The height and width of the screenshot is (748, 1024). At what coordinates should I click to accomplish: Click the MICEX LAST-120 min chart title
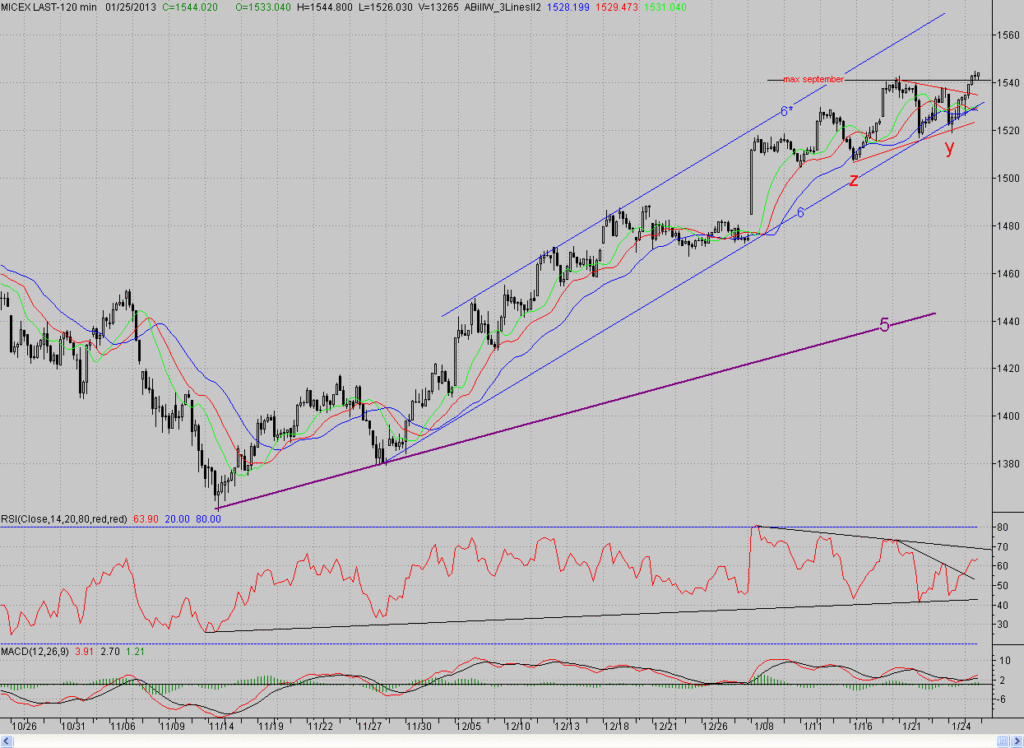coord(48,7)
